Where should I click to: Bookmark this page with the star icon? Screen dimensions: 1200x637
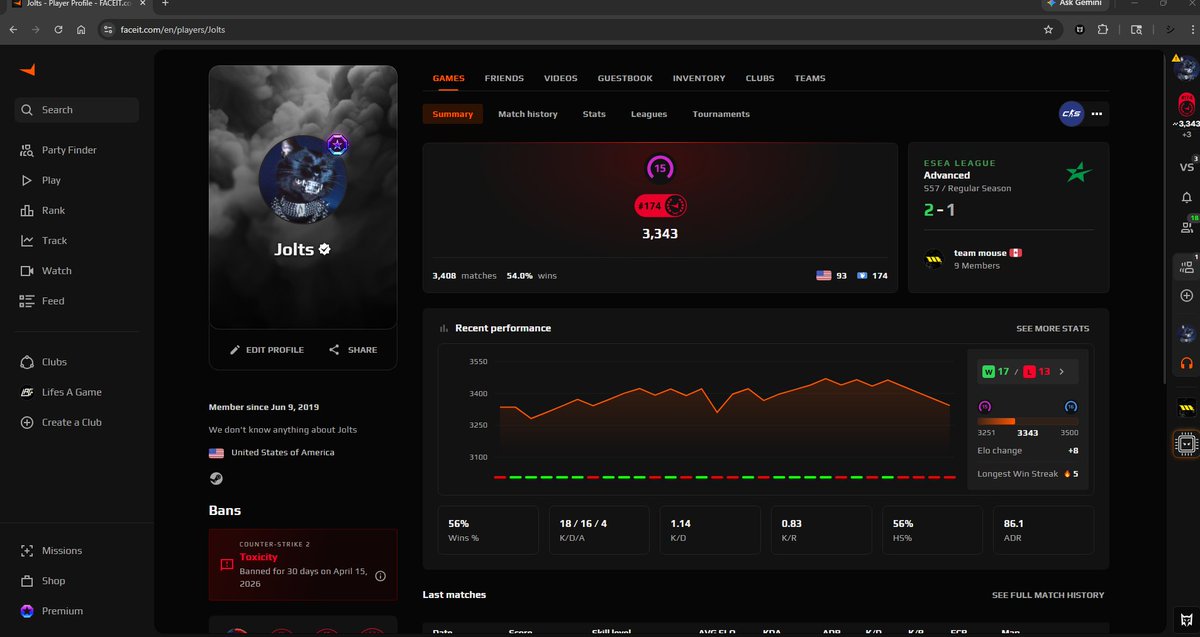[x=1048, y=30]
